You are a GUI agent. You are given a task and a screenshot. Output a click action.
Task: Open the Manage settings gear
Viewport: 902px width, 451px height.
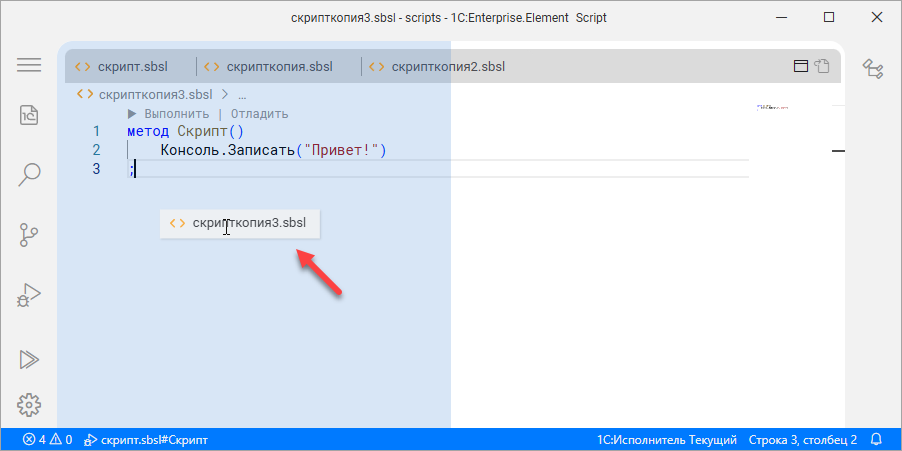[x=29, y=405]
